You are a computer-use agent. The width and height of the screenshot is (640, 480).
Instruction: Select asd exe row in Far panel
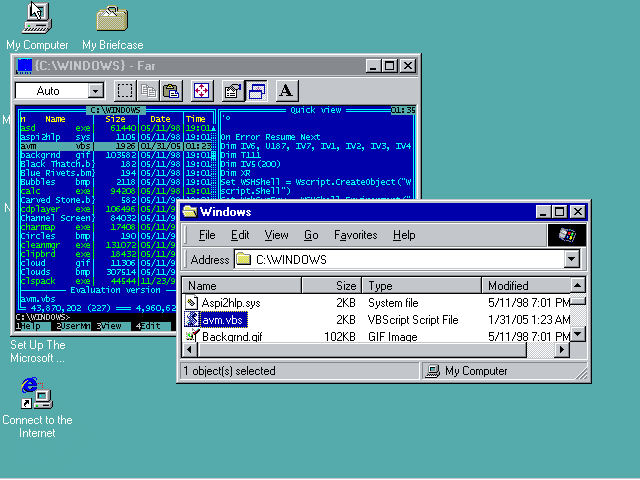click(x=116, y=128)
